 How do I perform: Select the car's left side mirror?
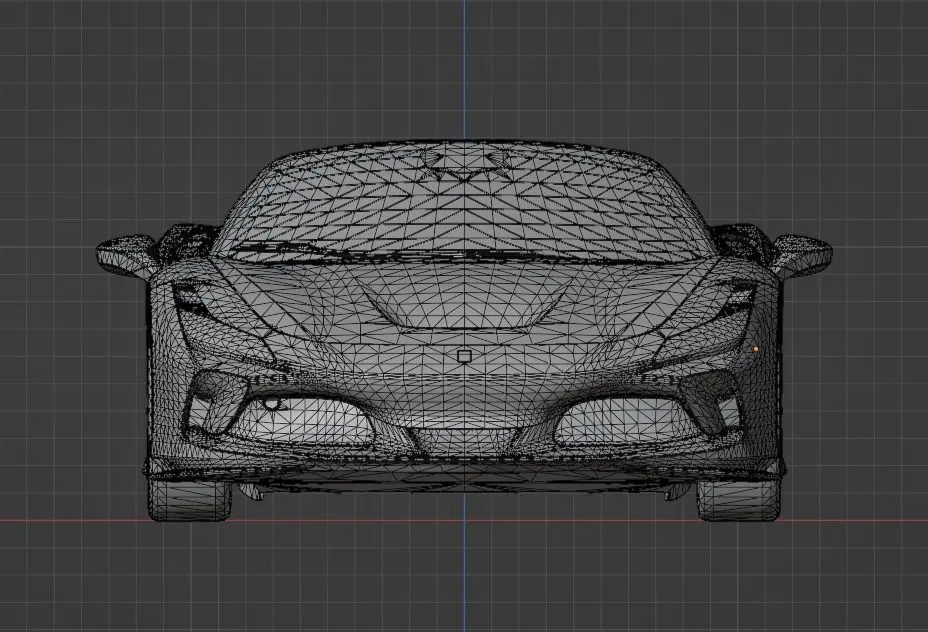pyautogui.click(x=125, y=255)
